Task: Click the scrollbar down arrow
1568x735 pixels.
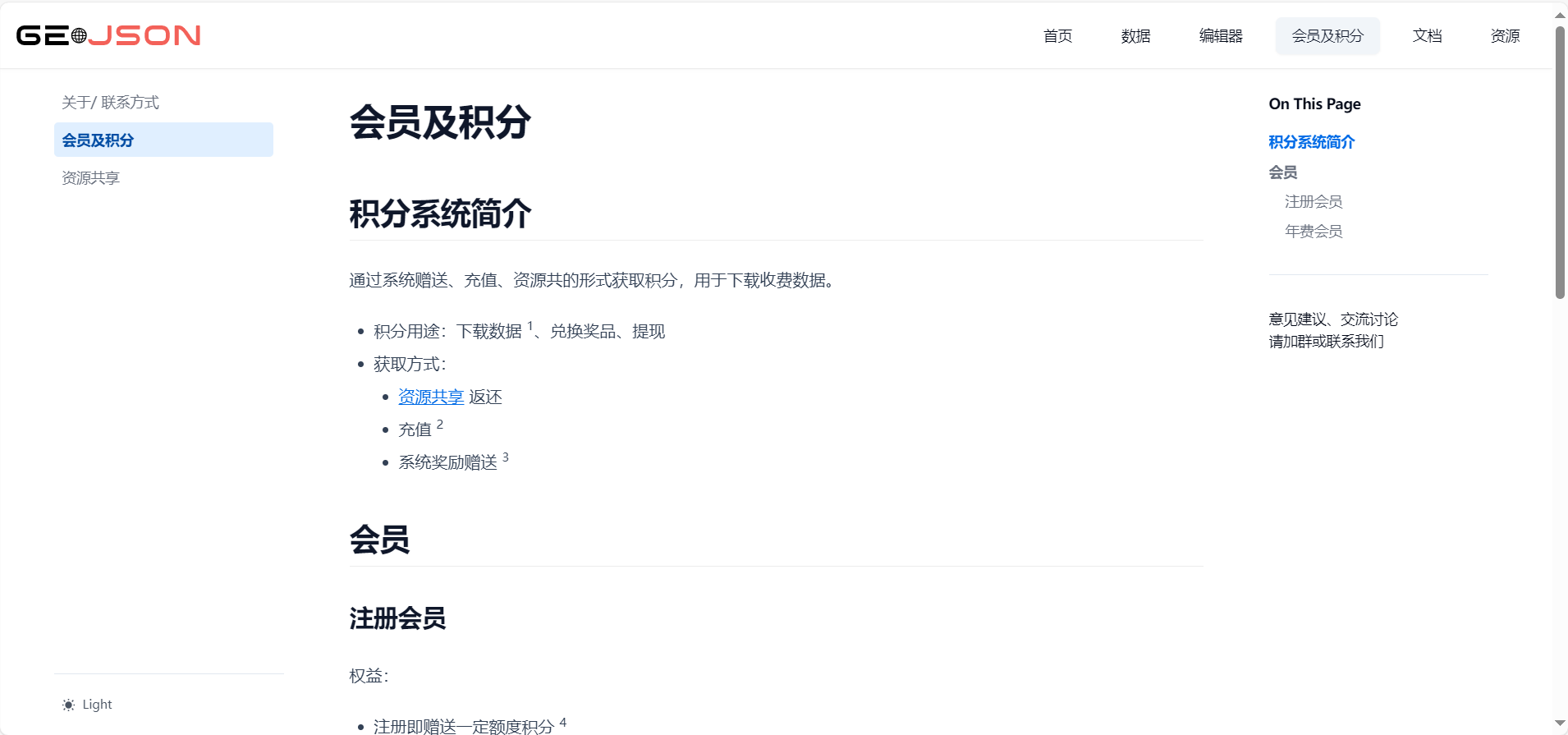Action: coord(1560,724)
